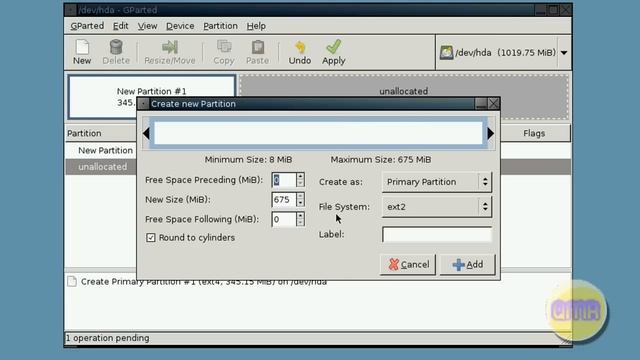Click the Free Space Following spinner arrows
This screenshot has width=640, height=360.
point(300,219)
